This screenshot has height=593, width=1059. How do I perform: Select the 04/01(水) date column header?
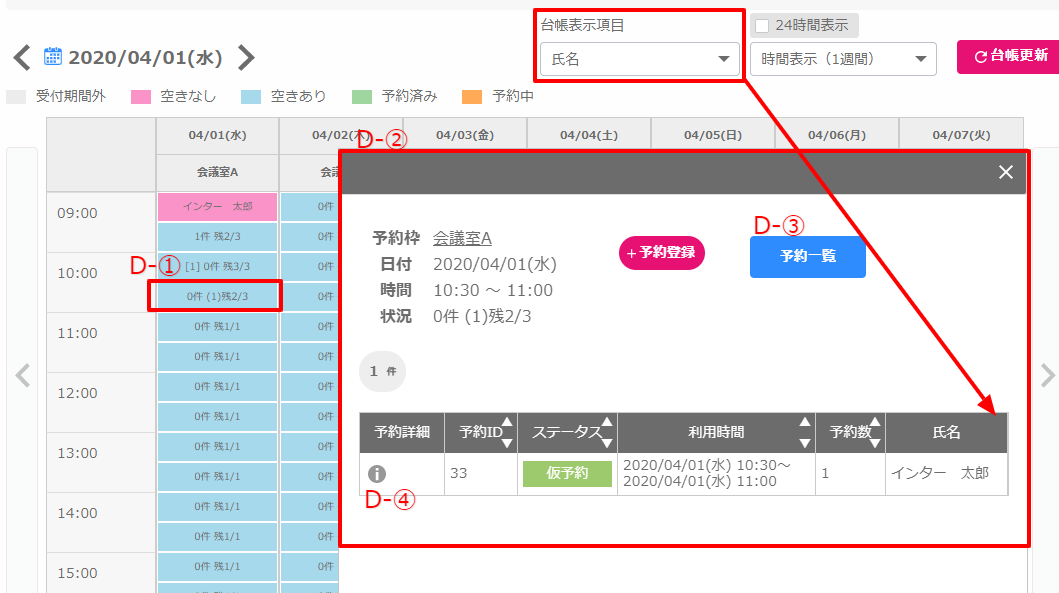217,135
